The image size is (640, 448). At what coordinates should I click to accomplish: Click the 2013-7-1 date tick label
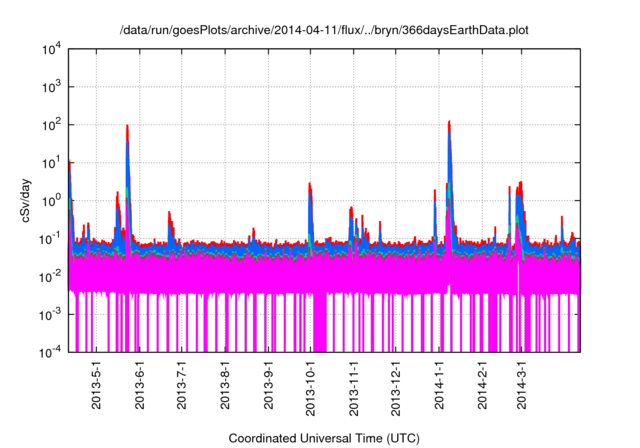point(182,385)
